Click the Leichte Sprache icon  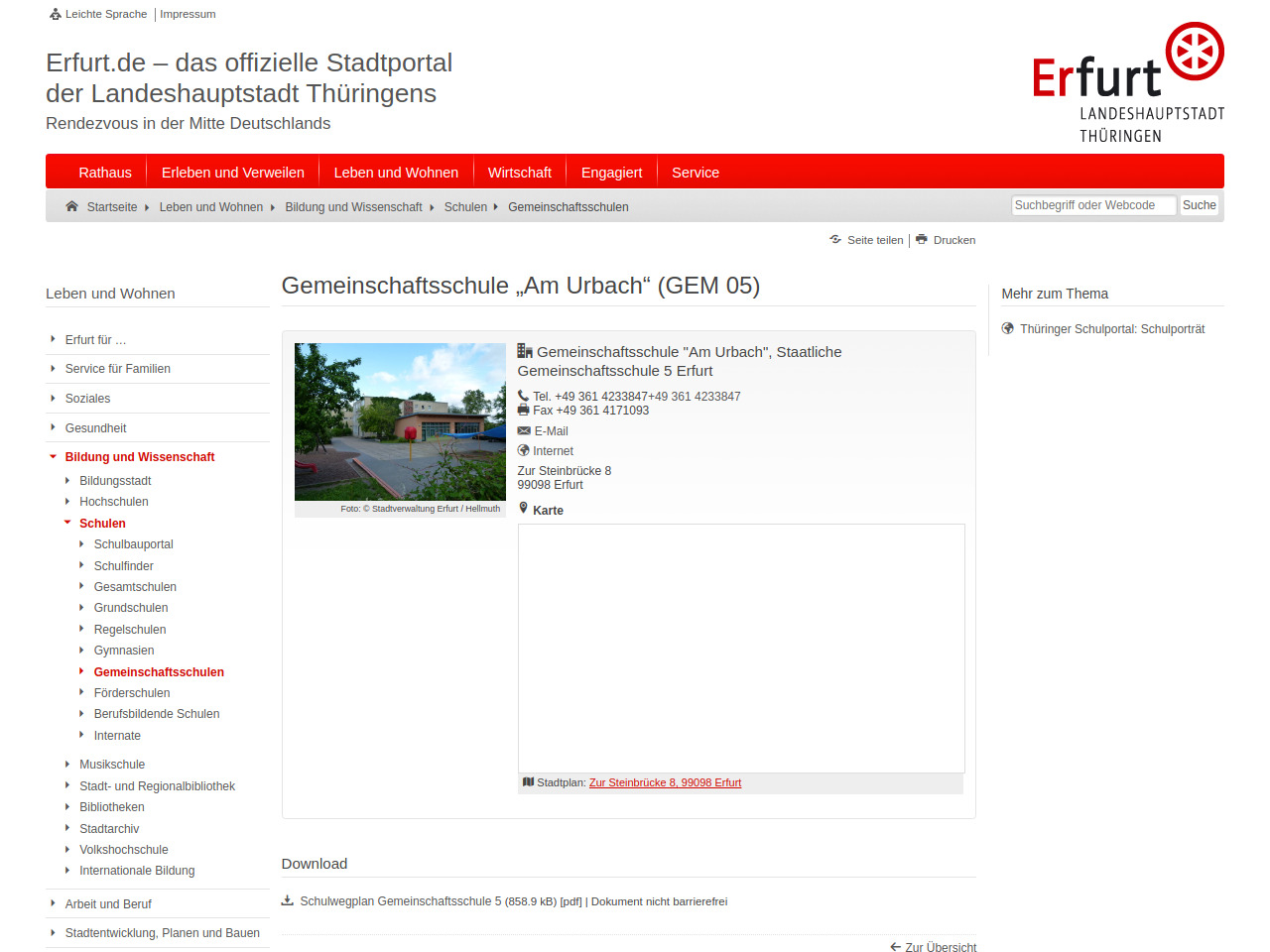56,14
